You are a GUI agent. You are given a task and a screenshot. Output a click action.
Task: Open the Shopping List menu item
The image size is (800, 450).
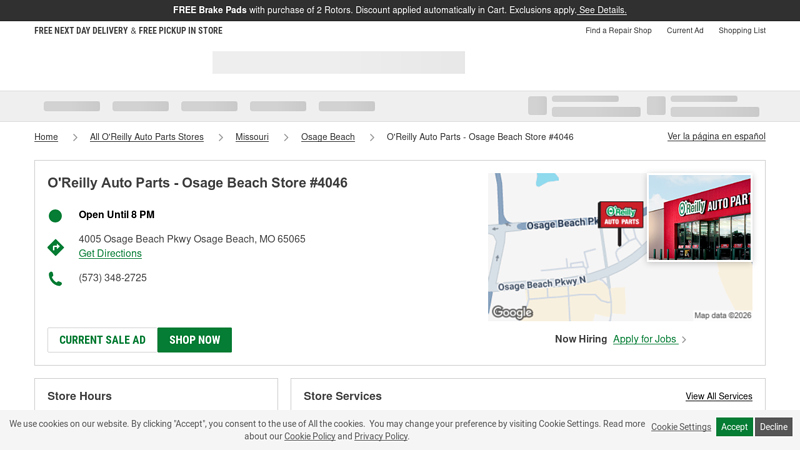click(x=742, y=31)
